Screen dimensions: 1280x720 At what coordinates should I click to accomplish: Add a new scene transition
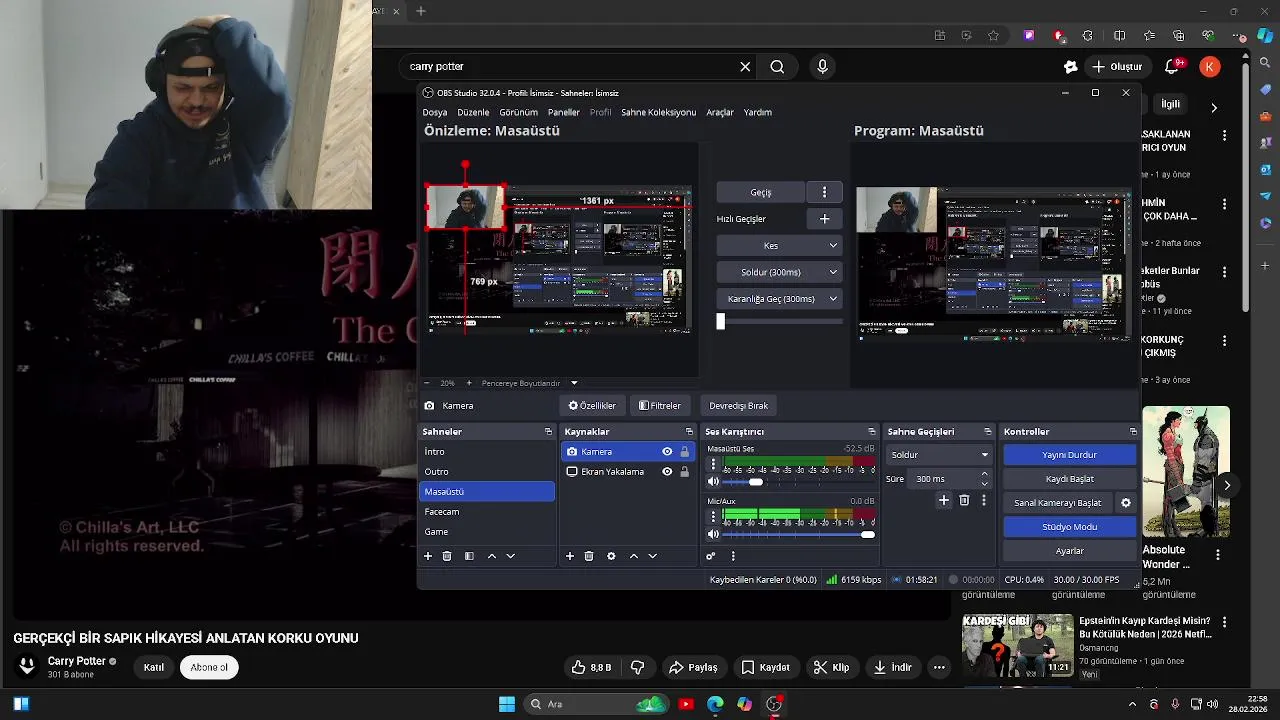point(943,500)
